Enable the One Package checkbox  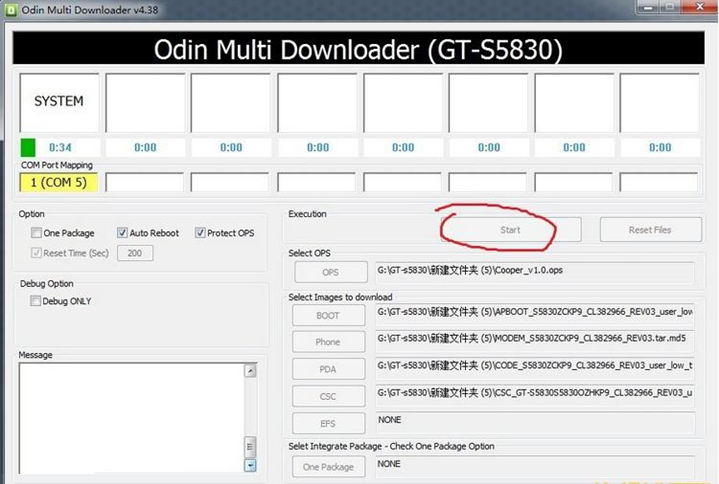click(36, 233)
